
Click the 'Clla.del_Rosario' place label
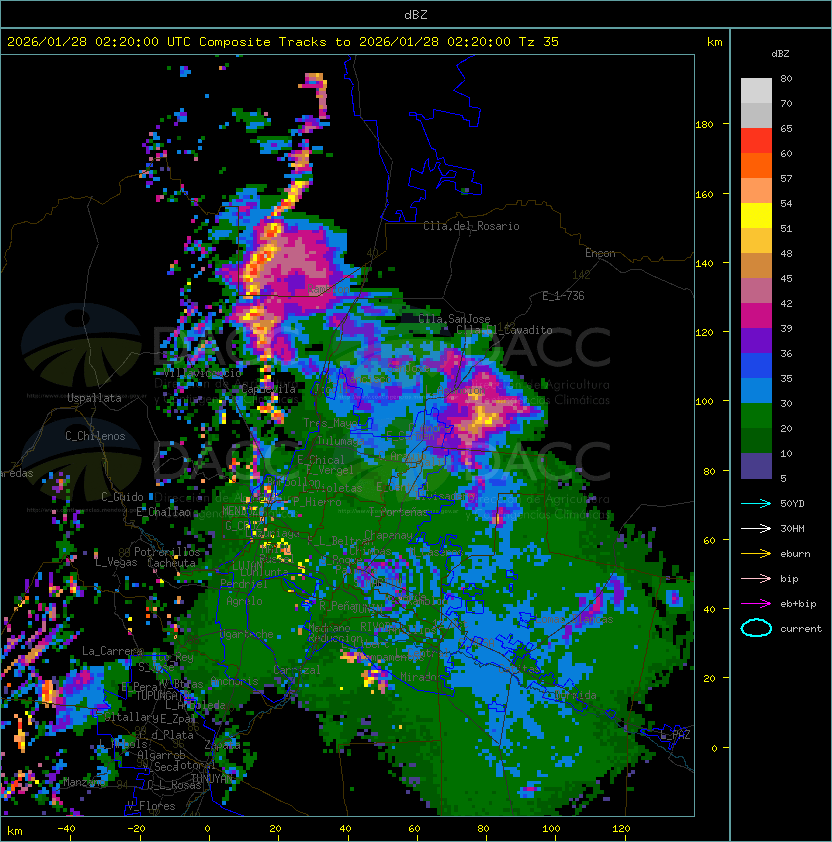coord(471,226)
